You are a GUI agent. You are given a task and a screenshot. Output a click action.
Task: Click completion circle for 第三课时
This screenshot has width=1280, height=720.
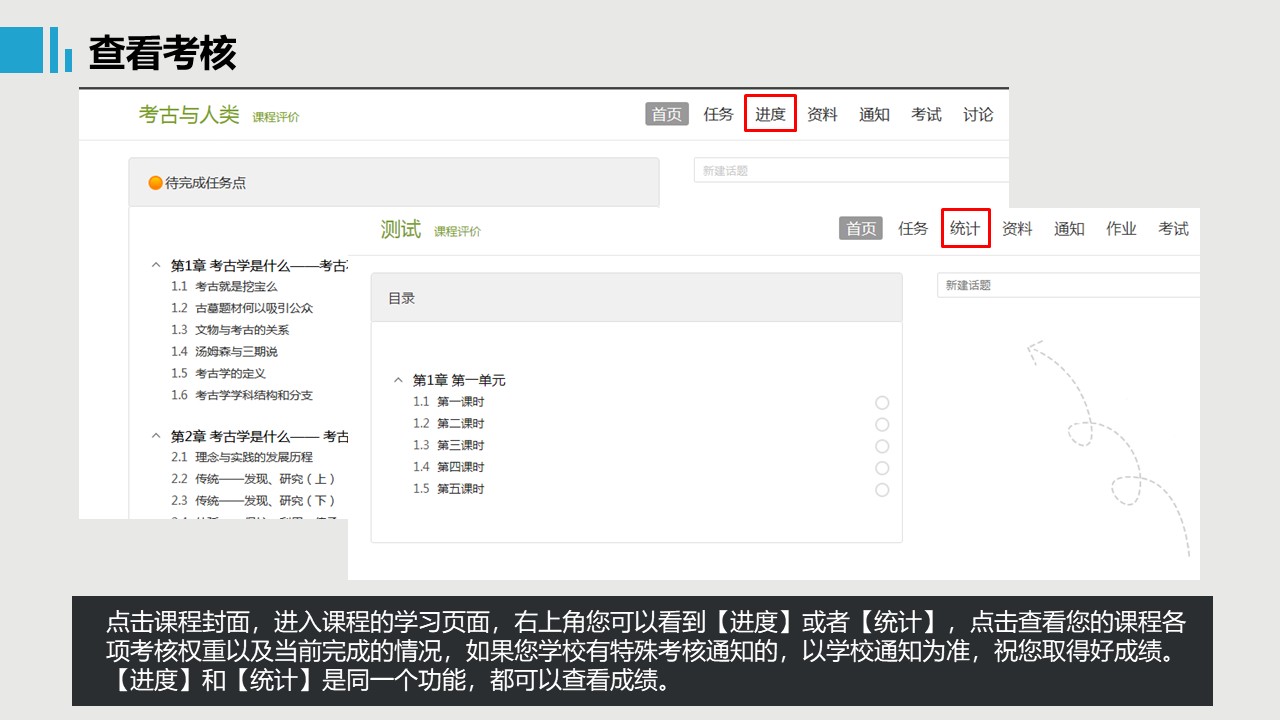point(882,447)
